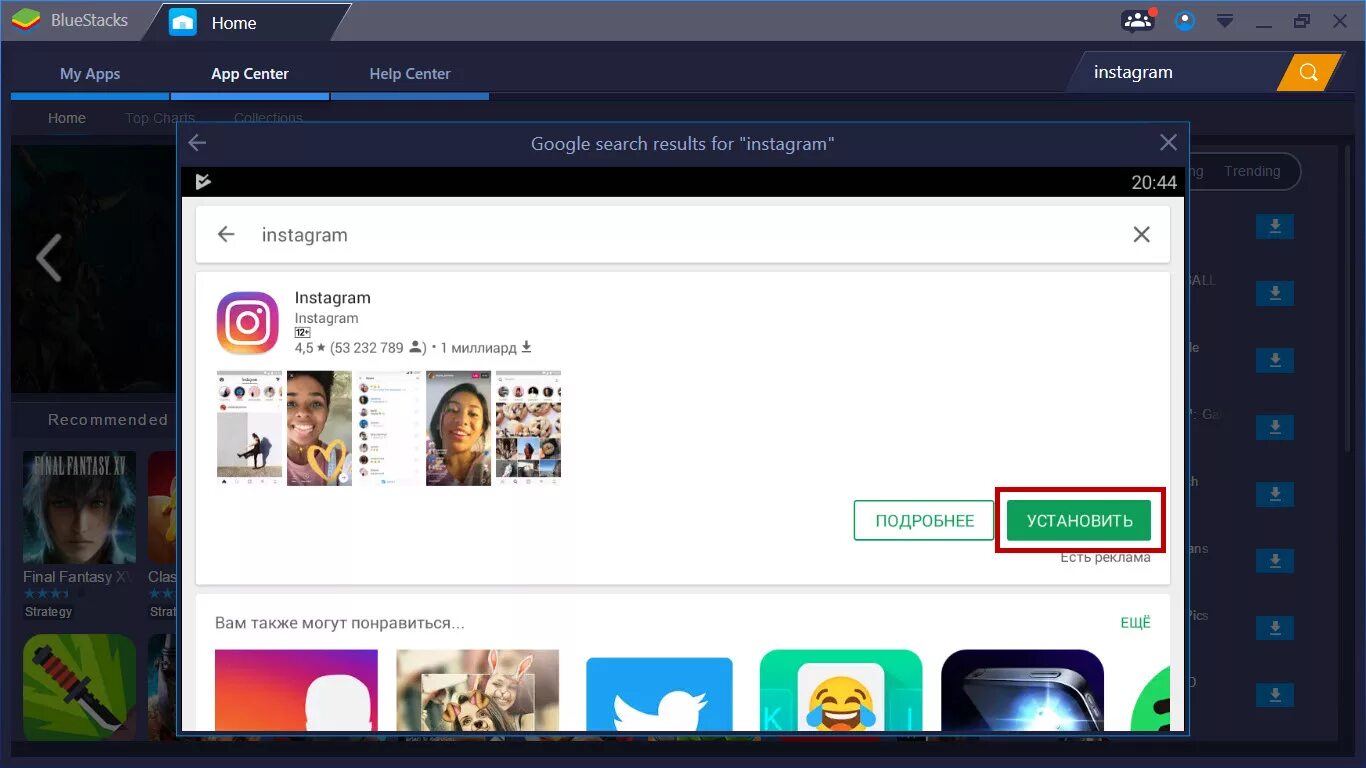Open the explore photo grid screenshot
The image size is (1366, 768).
coord(528,428)
